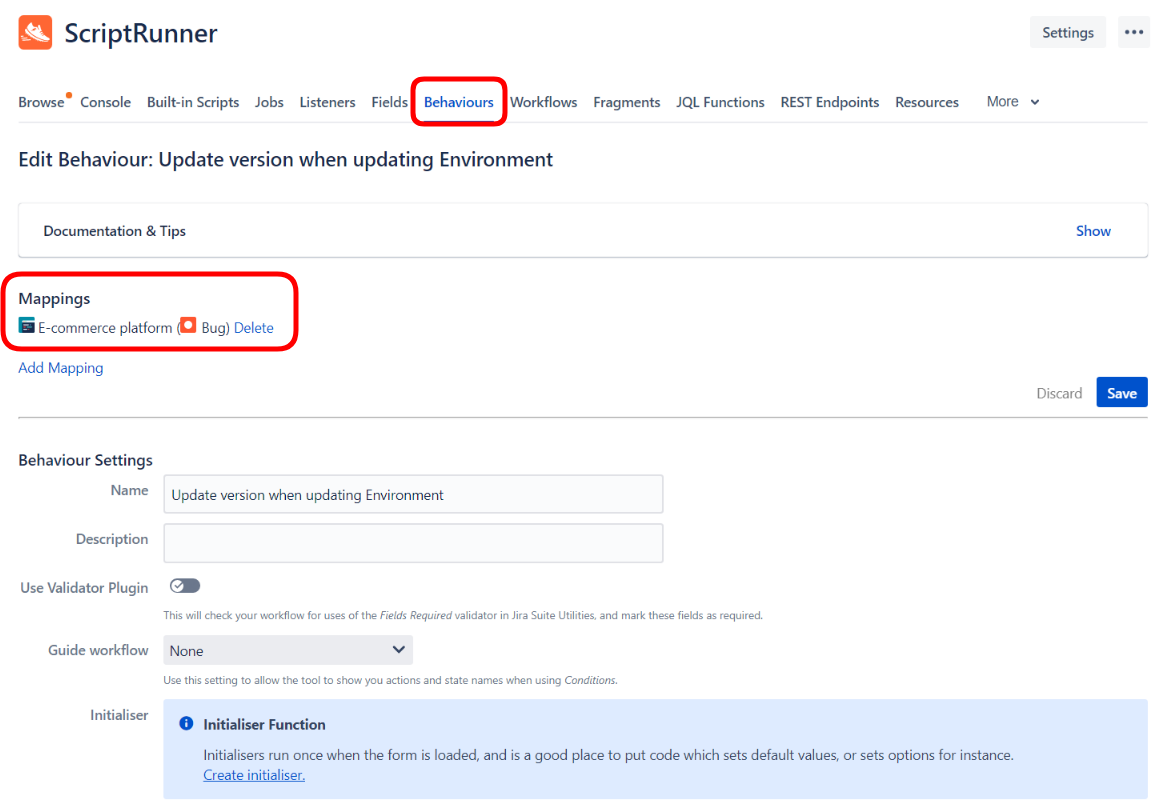Click the Discard button
Image resolution: width=1161 pixels, height=809 pixels.
pos(1059,393)
